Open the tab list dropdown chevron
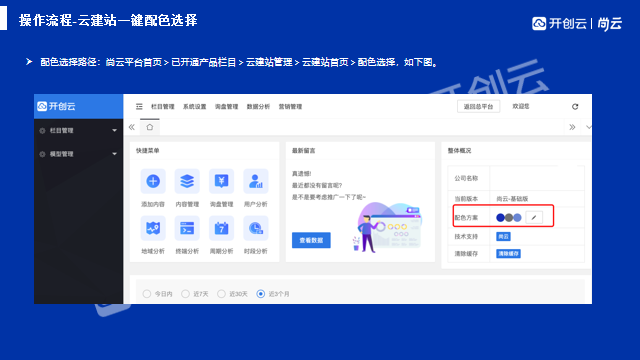640x360 pixels. point(588,127)
